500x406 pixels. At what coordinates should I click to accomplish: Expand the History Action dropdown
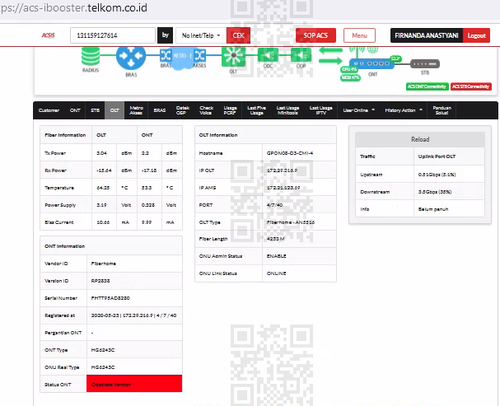point(403,110)
